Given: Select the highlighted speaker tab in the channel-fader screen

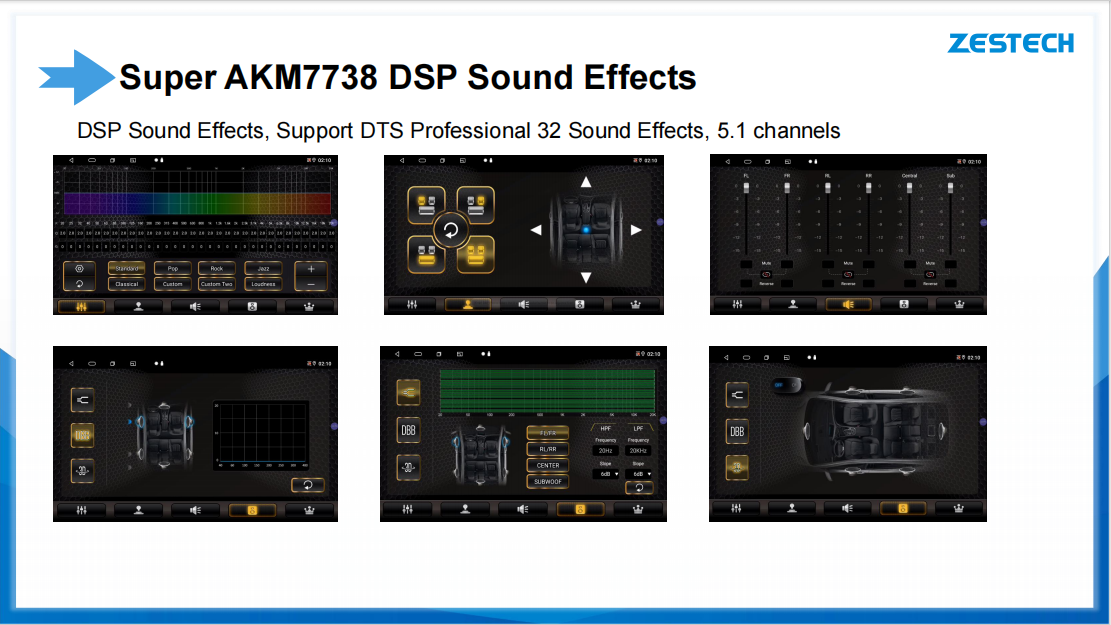Looking at the screenshot, I should pos(847,305).
